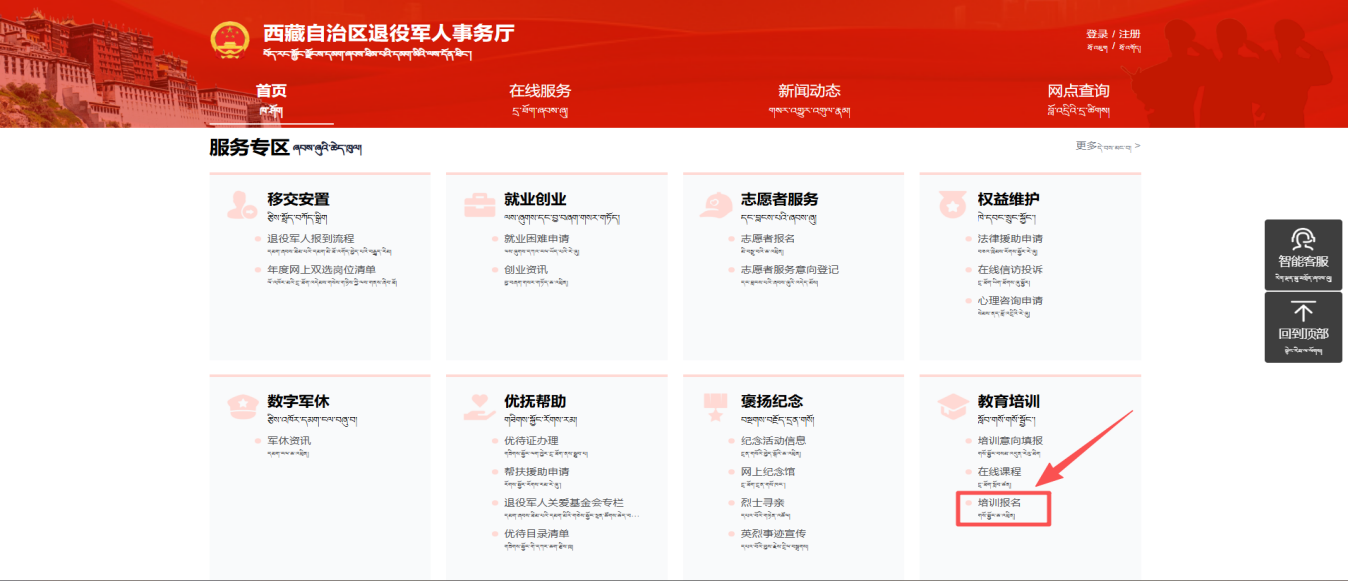This screenshot has width=1348, height=581.
Task: Click the 褒扬纪念 flag icon
Action: (x=715, y=407)
